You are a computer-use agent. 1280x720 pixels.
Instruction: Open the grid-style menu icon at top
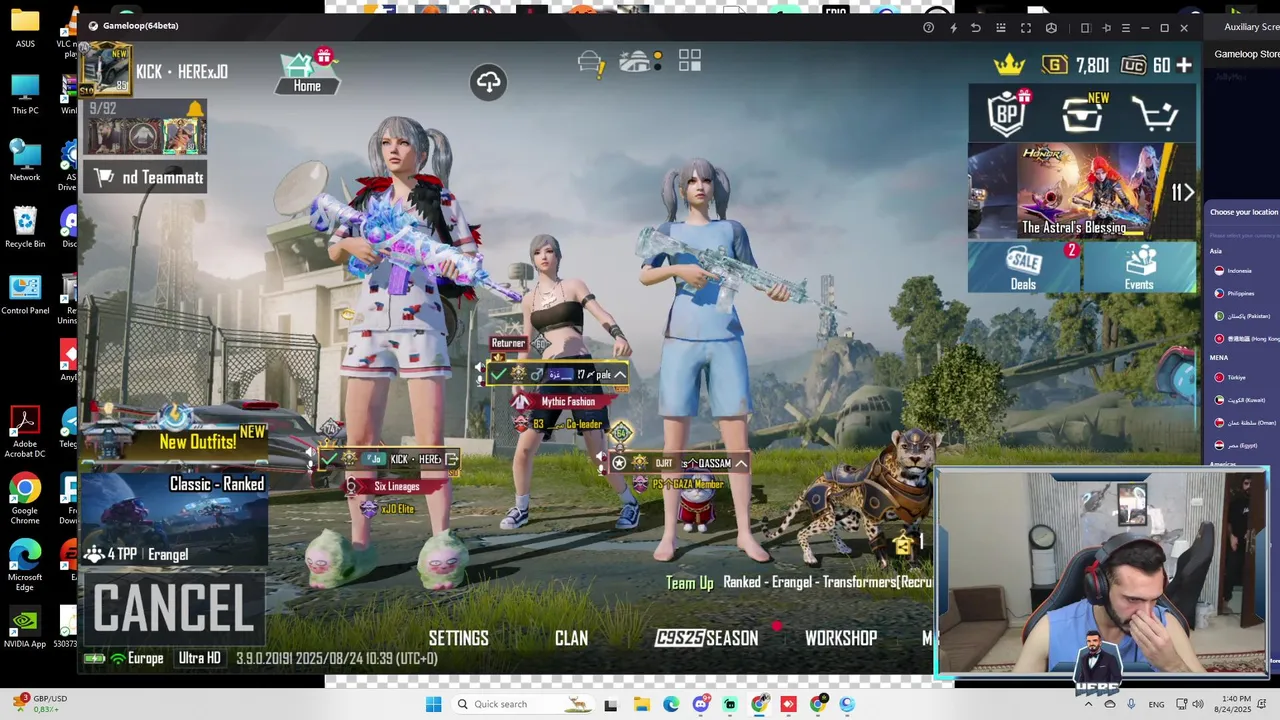(x=690, y=61)
